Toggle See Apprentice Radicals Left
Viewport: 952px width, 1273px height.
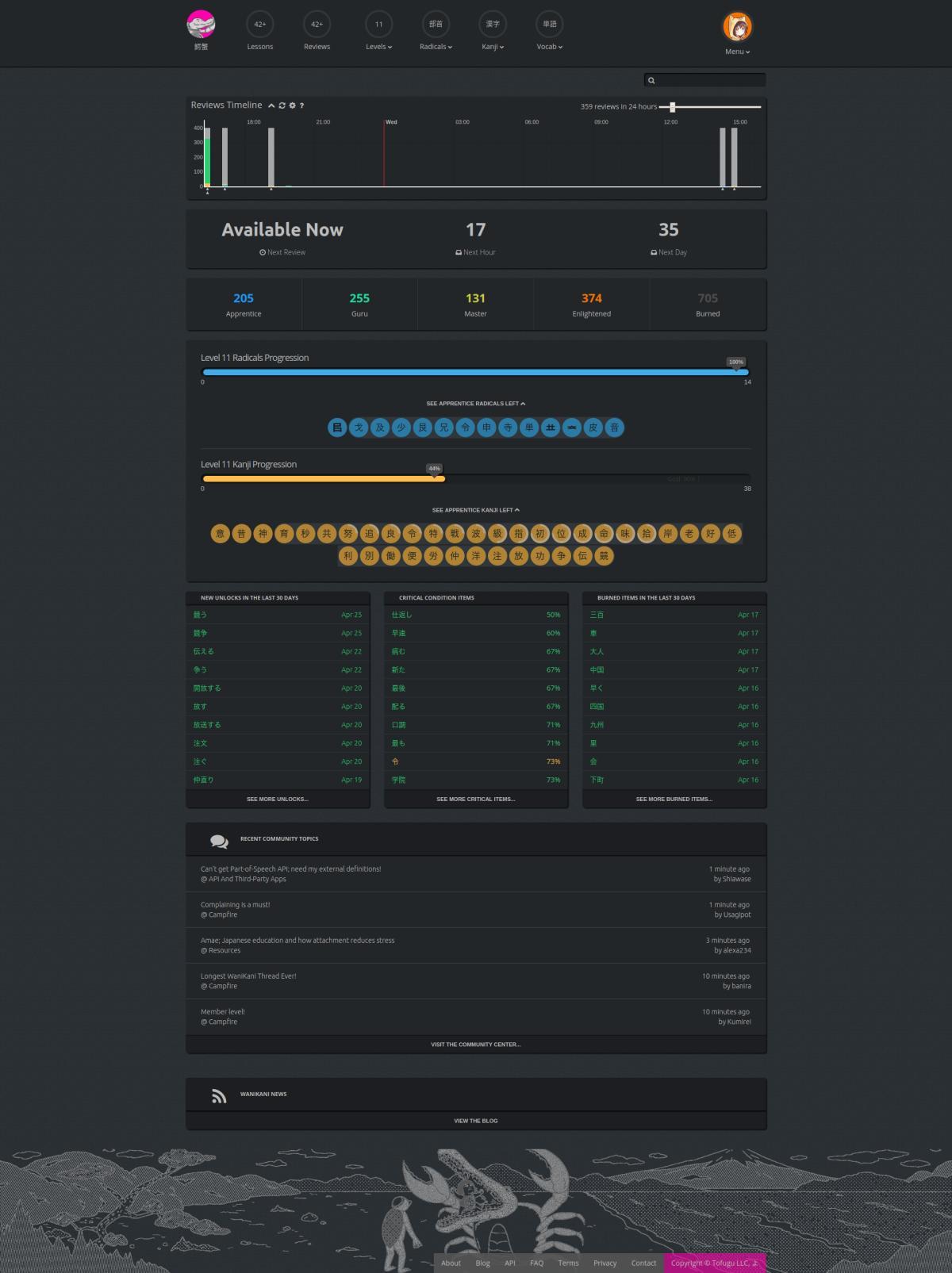coord(475,404)
